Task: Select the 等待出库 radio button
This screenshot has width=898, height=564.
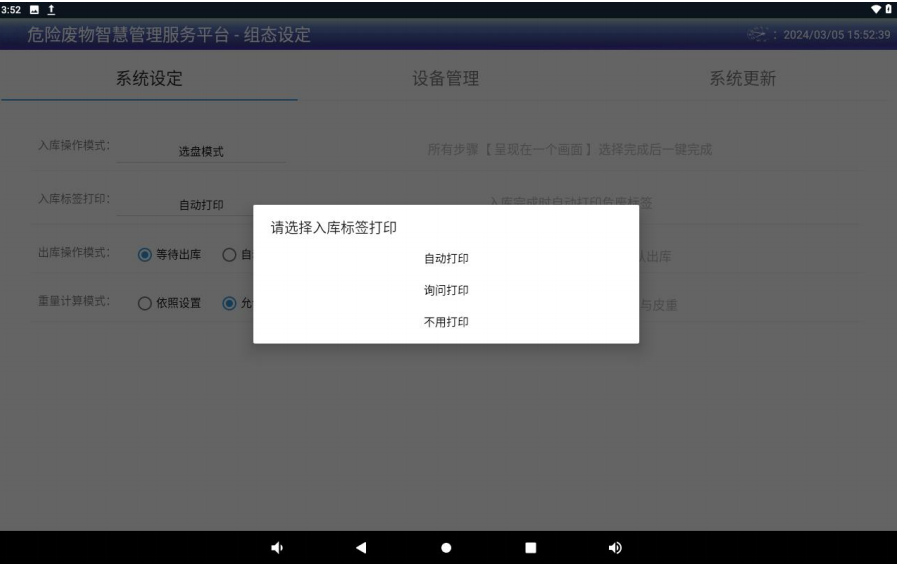Action: tap(146, 255)
